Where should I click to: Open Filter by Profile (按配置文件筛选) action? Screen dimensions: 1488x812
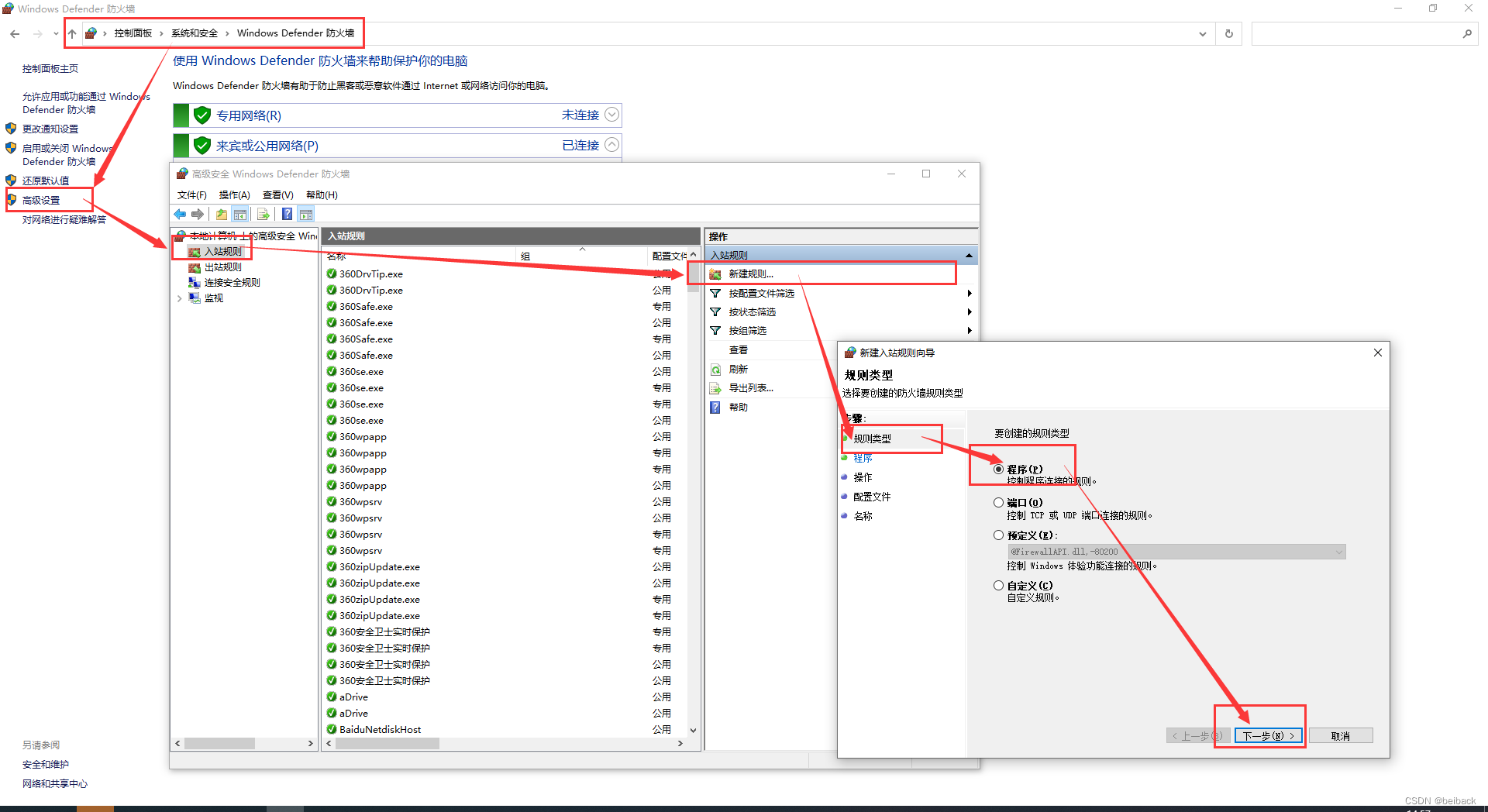click(x=761, y=294)
